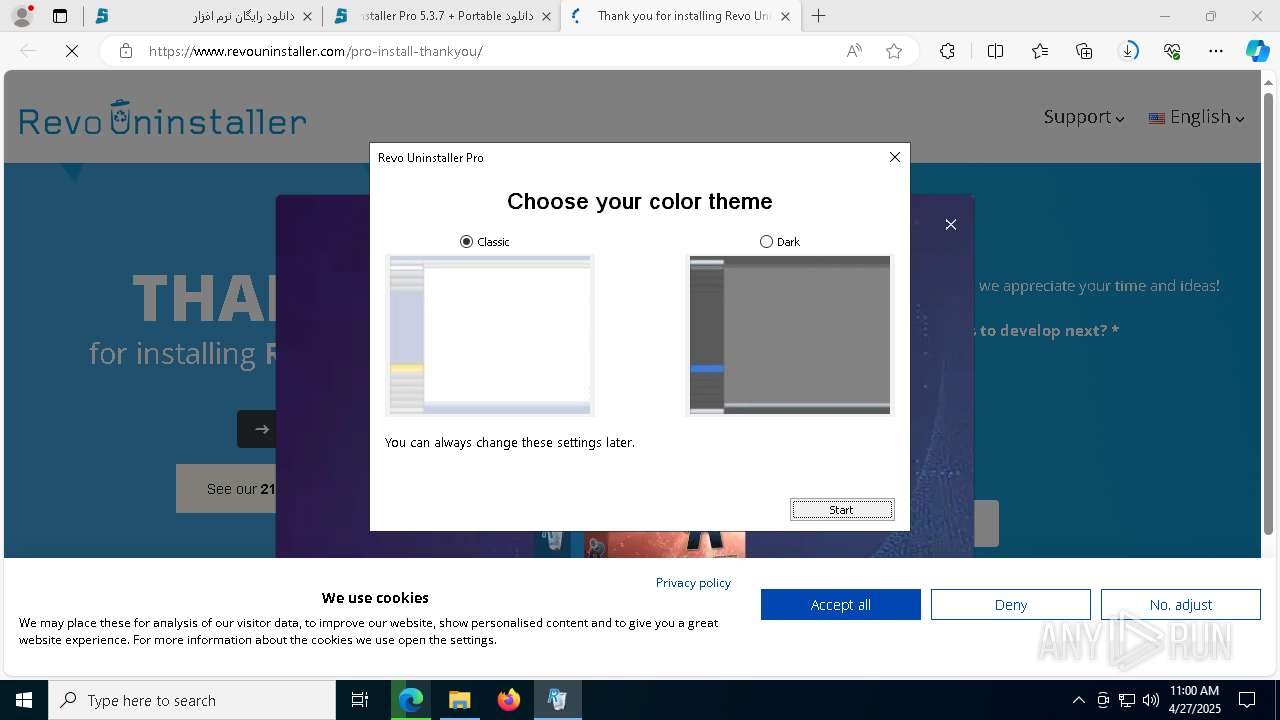Switch to the Revo Uninstaller Pro 5.3.7 Portable tab
Viewport: 1280px width, 720px height.
[x=441, y=16]
